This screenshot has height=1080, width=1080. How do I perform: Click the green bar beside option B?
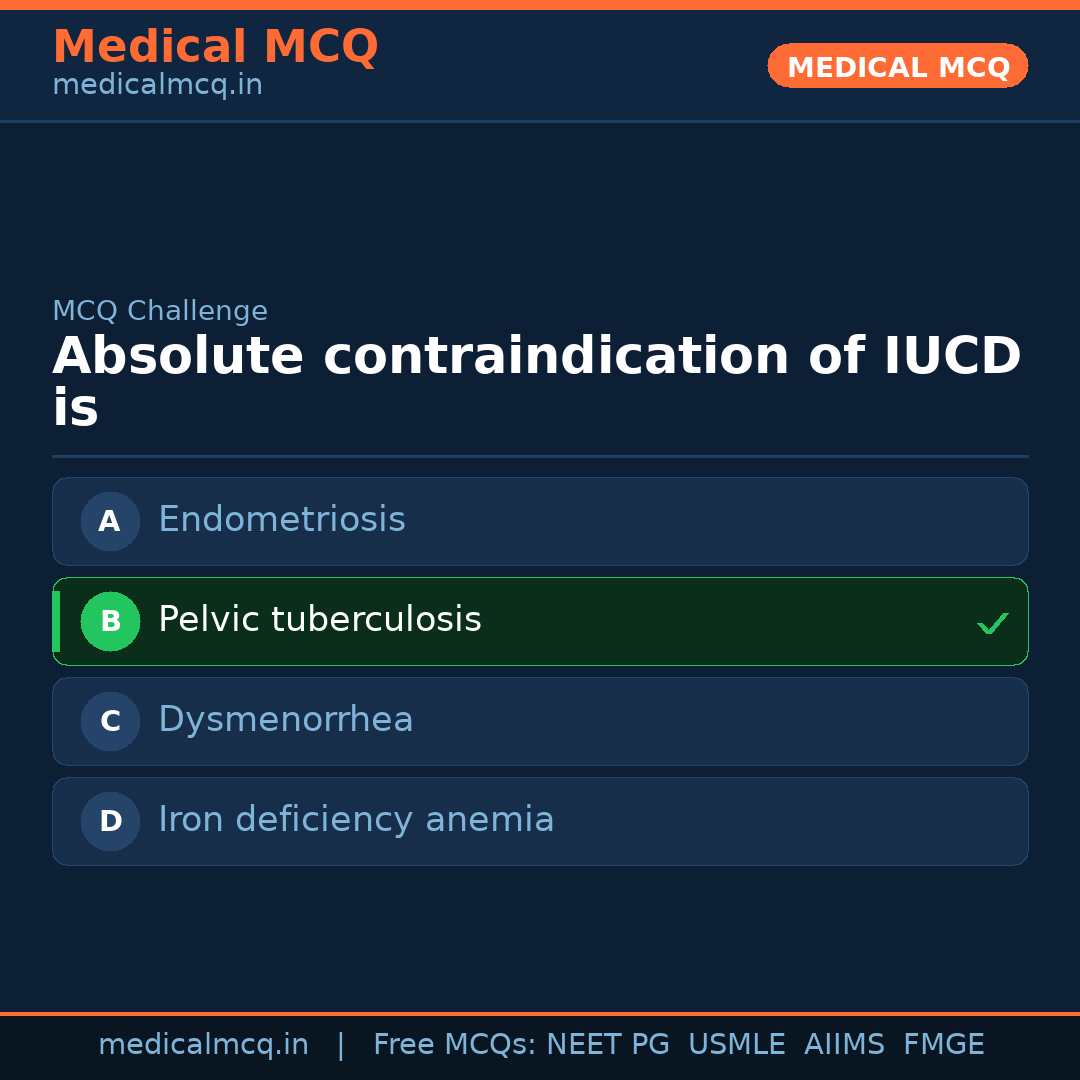point(56,621)
